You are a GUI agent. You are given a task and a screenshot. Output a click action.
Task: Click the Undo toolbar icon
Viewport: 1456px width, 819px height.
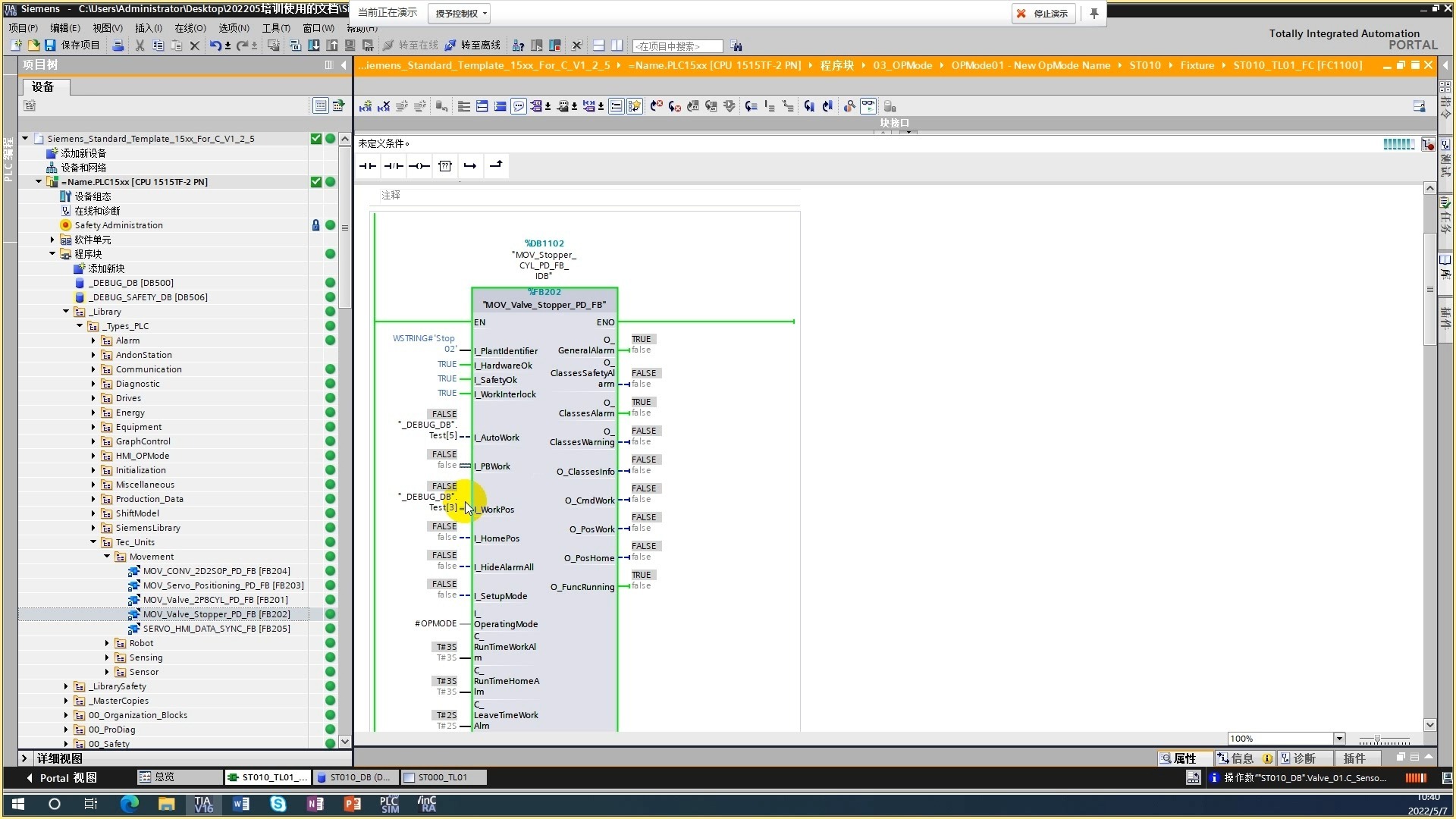point(215,45)
